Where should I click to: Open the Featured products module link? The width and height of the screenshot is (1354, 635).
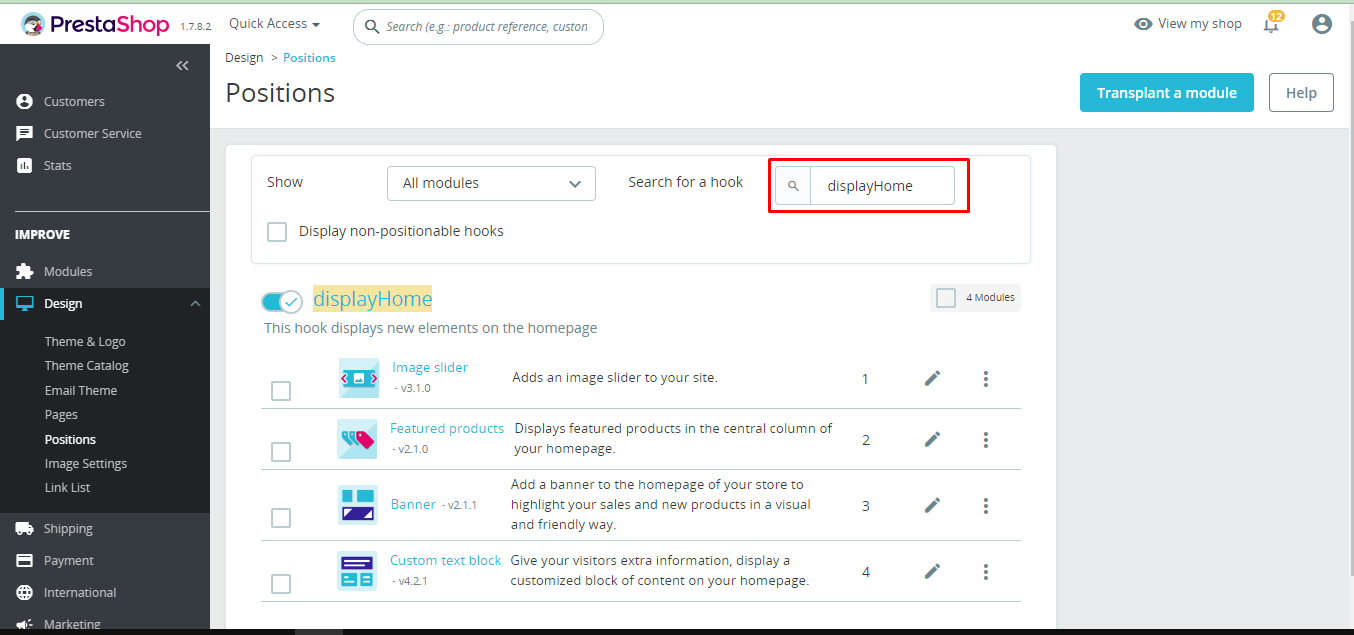point(447,428)
